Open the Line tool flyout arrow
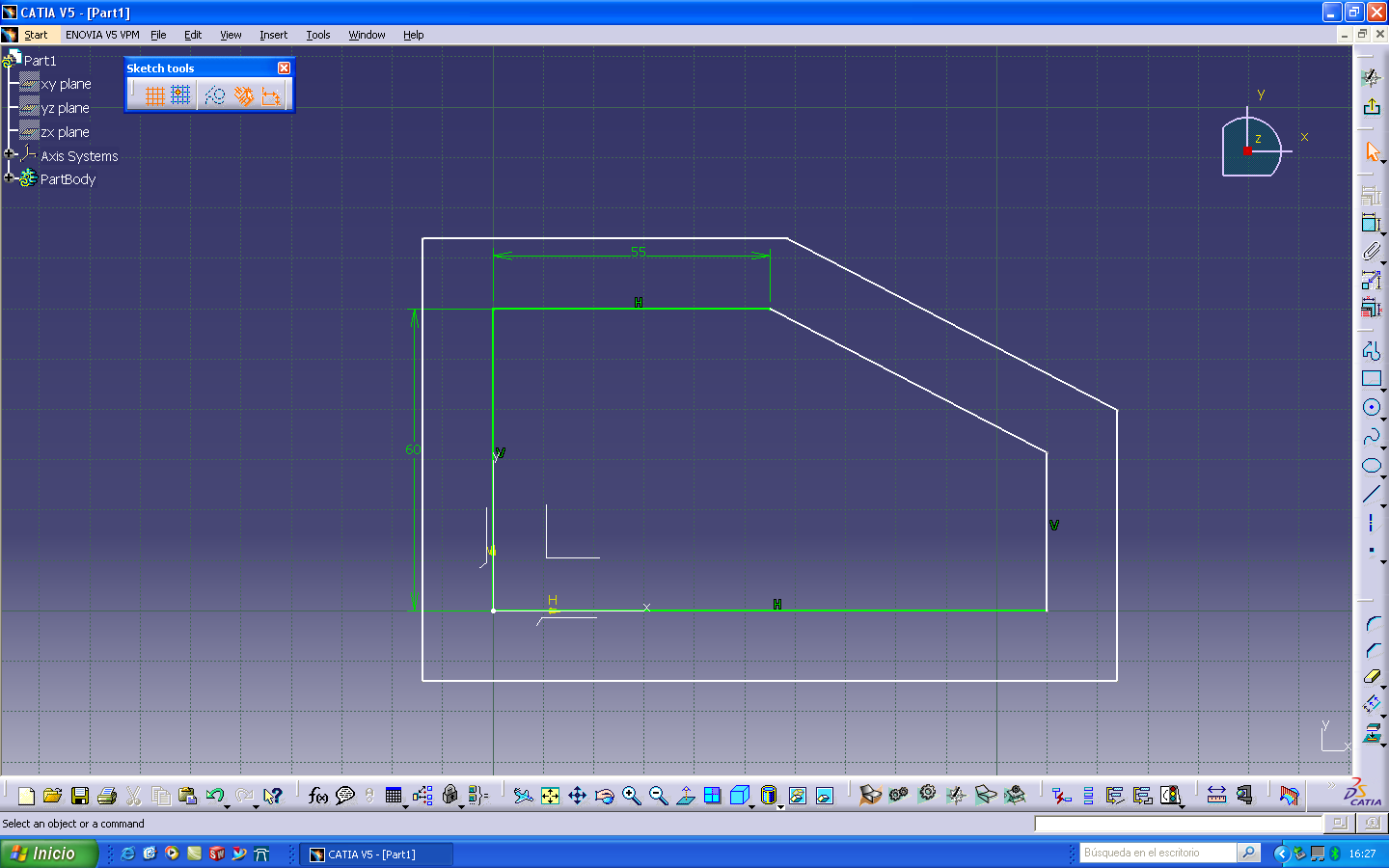 click(1383, 505)
